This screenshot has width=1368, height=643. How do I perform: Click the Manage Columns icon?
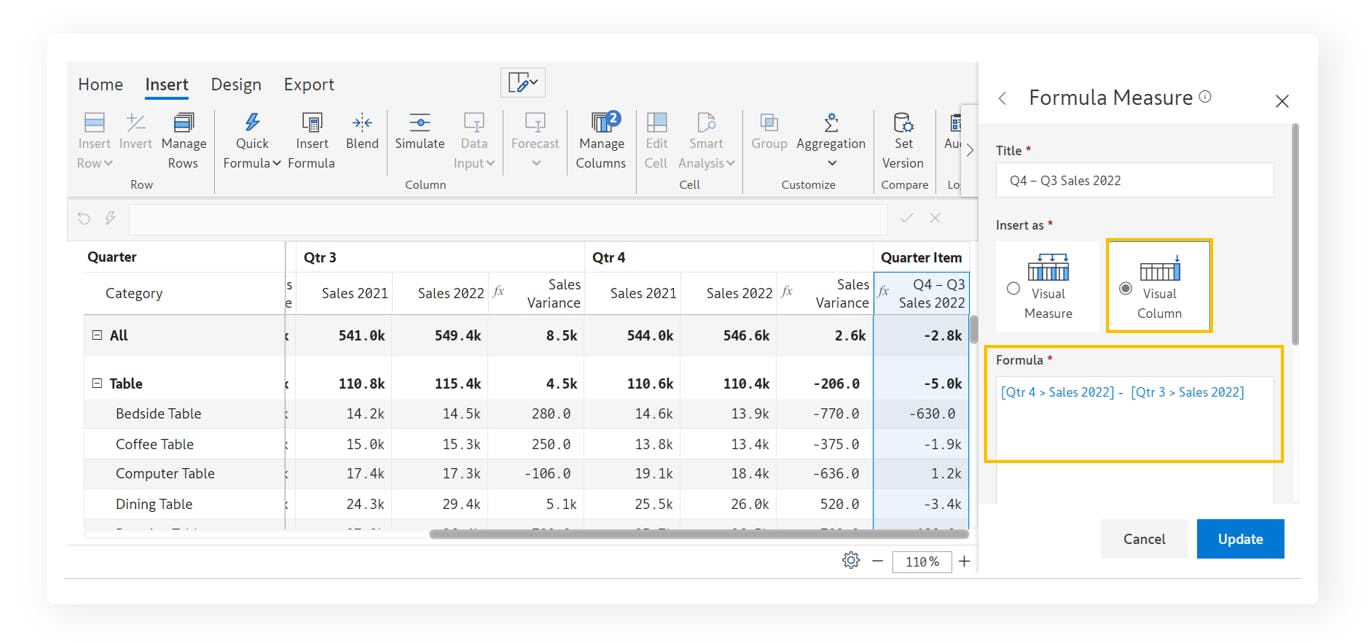point(605,122)
